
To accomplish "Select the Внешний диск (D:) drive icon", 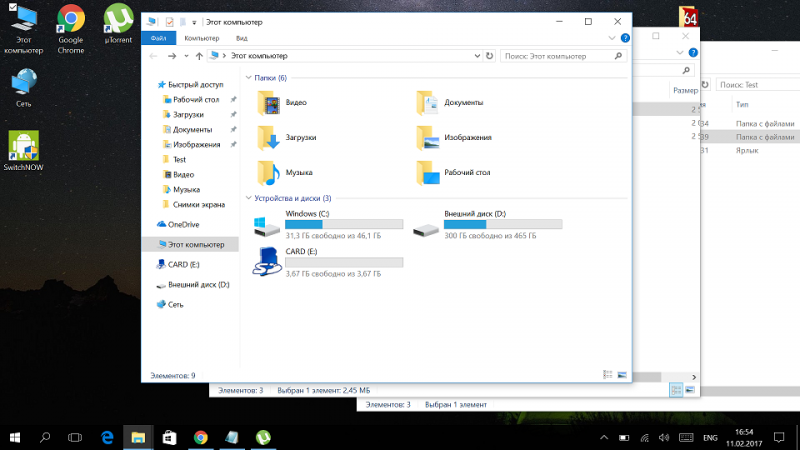I will coord(426,230).
